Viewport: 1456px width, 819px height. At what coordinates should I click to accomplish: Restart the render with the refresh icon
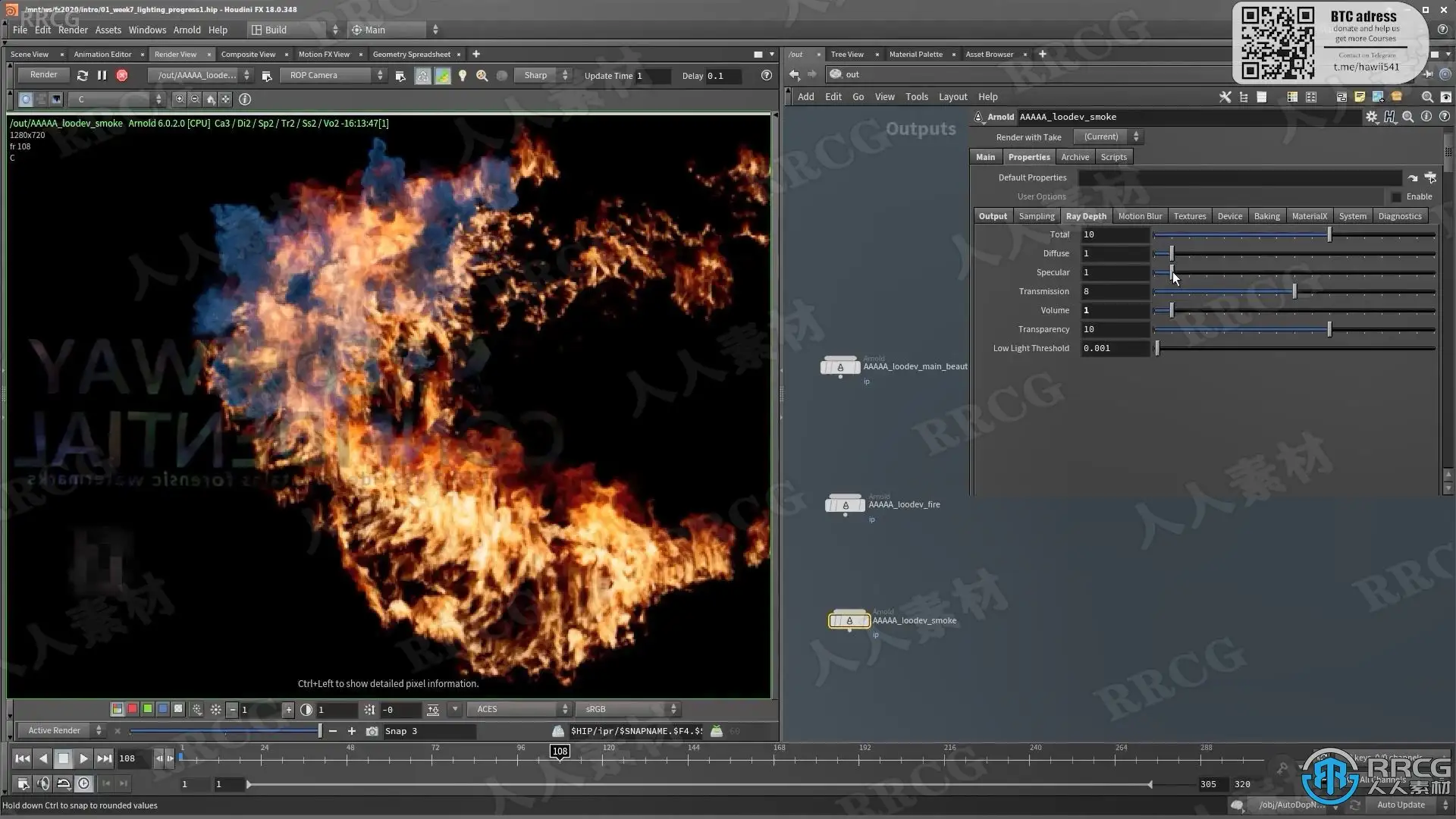82,75
